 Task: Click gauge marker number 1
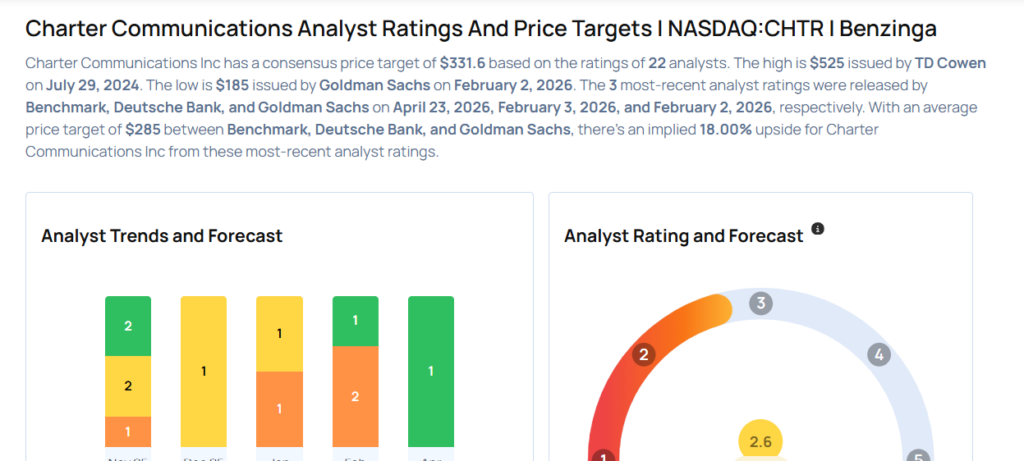tap(603, 456)
